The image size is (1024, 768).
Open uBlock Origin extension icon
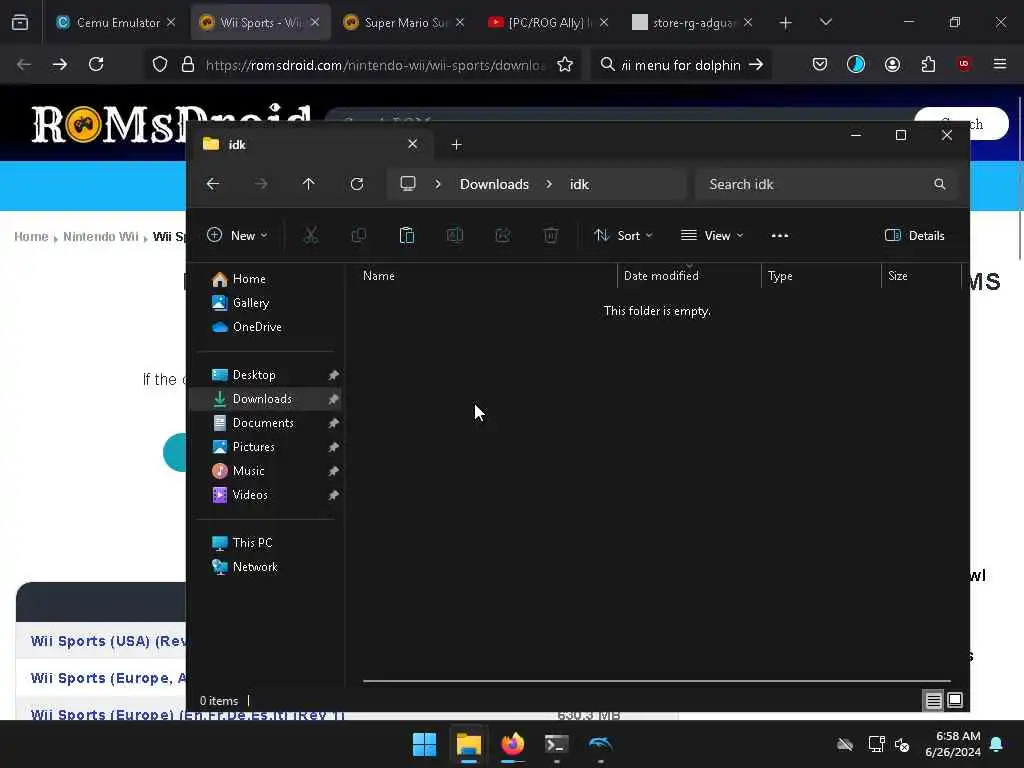click(964, 64)
